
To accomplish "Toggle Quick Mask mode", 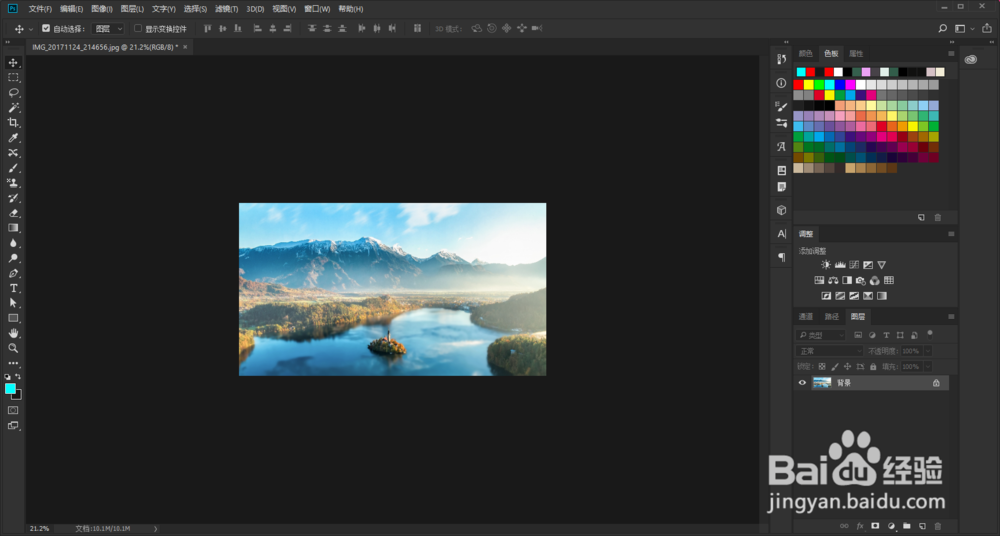I will 13,410.
